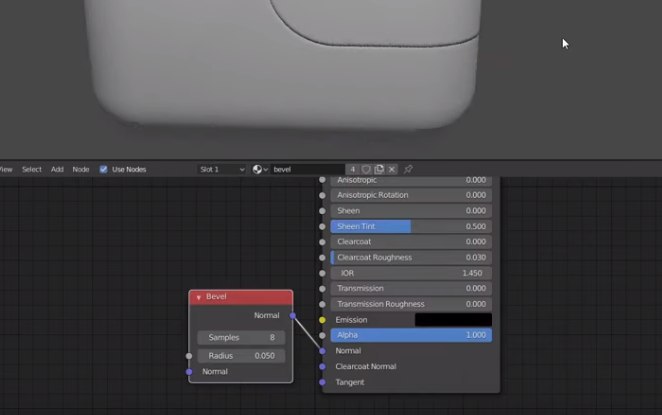Image resolution: width=662 pixels, height=415 pixels.
Task: Click the Clearcoat Roughness input socket
Action: pyautogui.click(x=322, y=258)
